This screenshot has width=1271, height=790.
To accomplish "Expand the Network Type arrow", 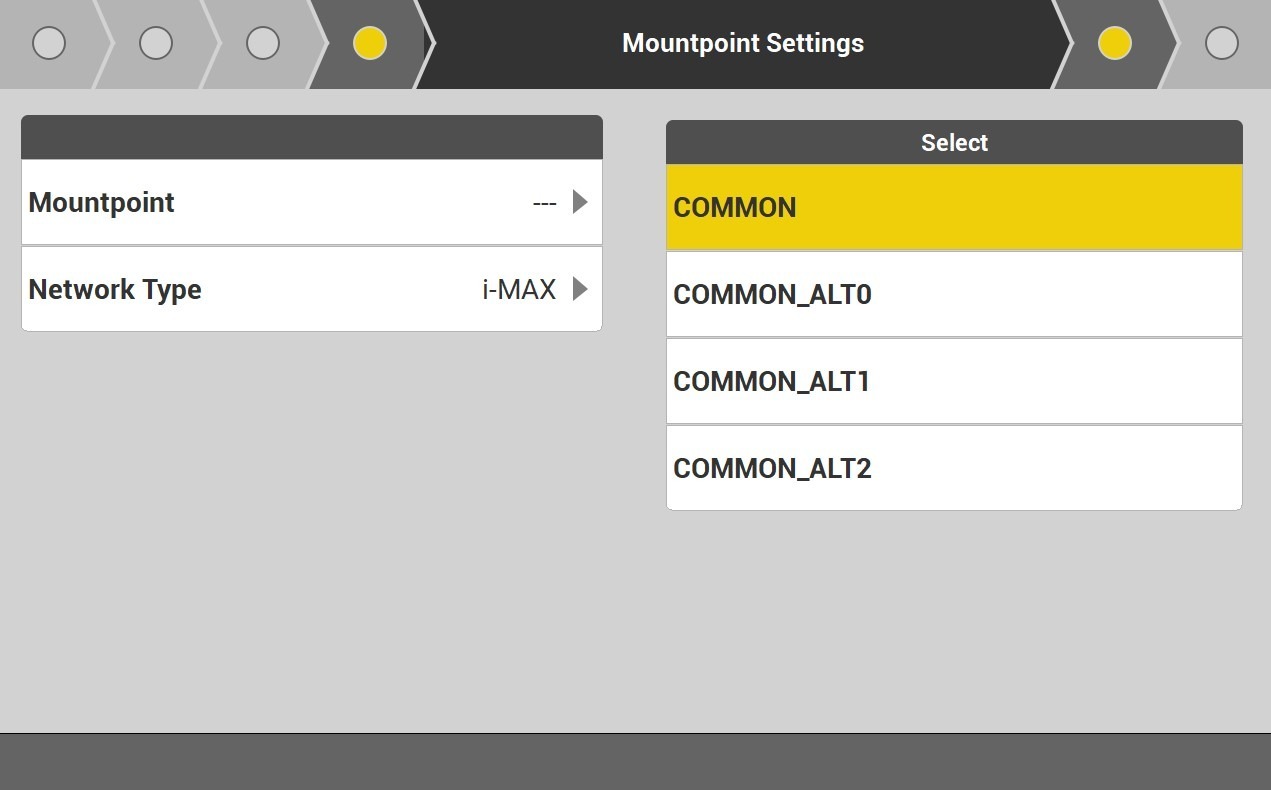I will (x=580, y=289).
